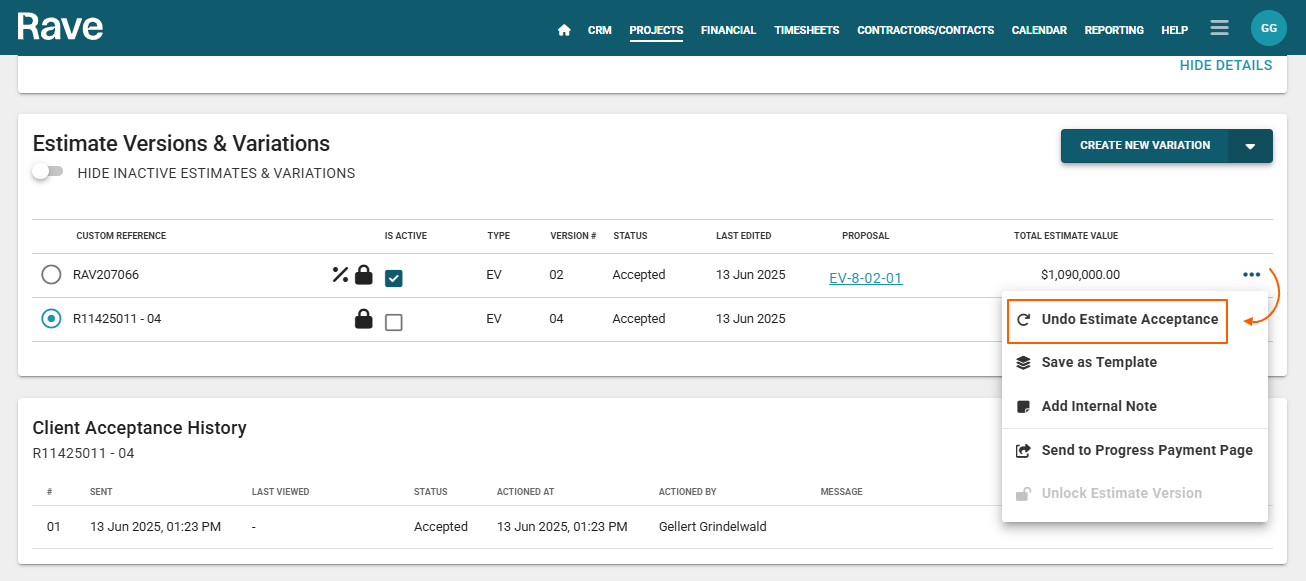Open the EV-8-02-01 proposal link

[865, 278]
